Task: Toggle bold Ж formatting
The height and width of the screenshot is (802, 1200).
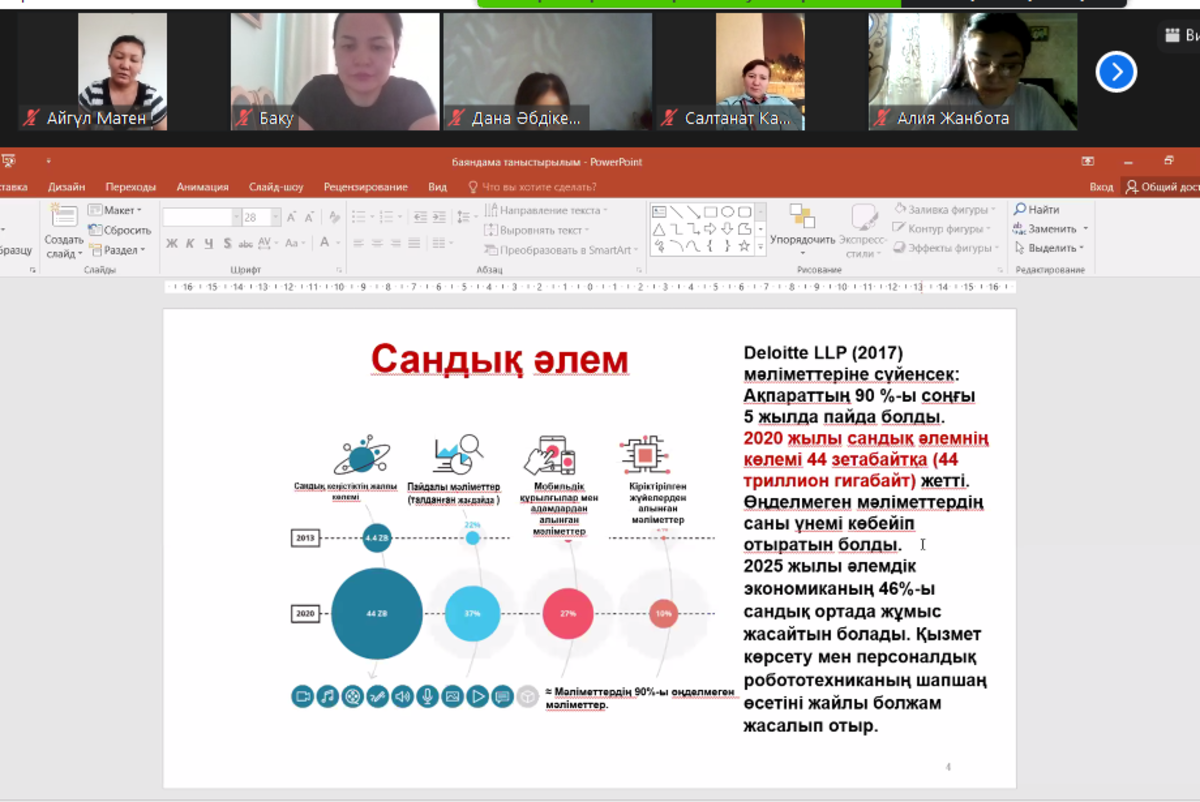Action: click(172, 243)
